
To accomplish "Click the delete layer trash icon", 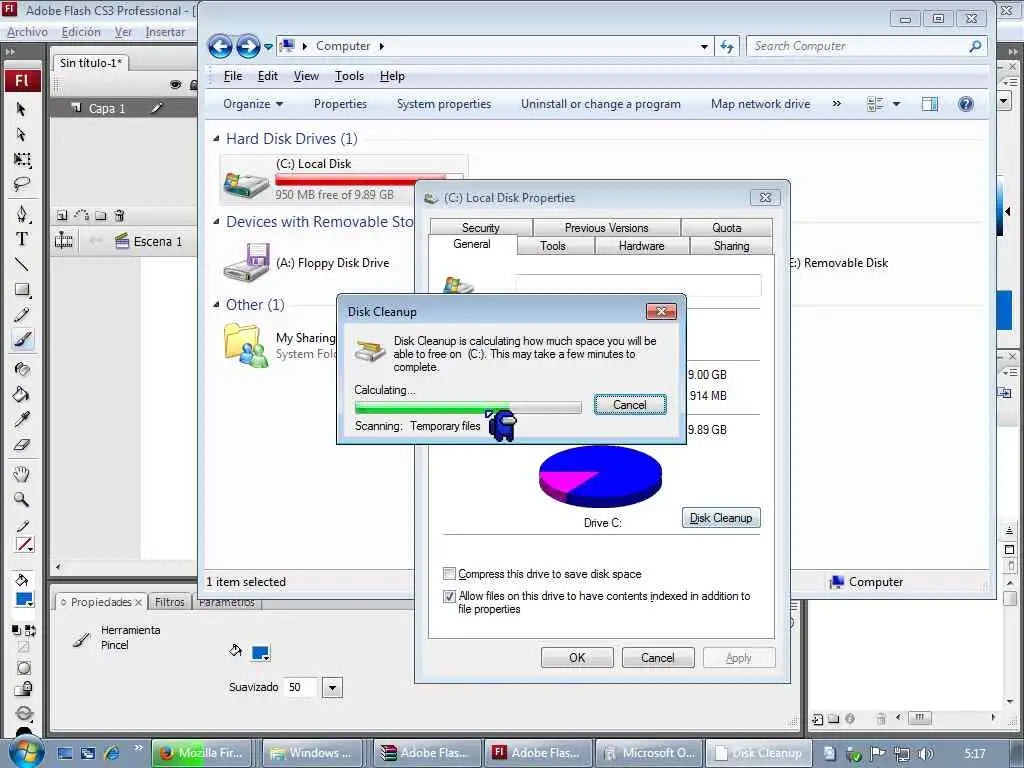I will [x=119, y=215].
